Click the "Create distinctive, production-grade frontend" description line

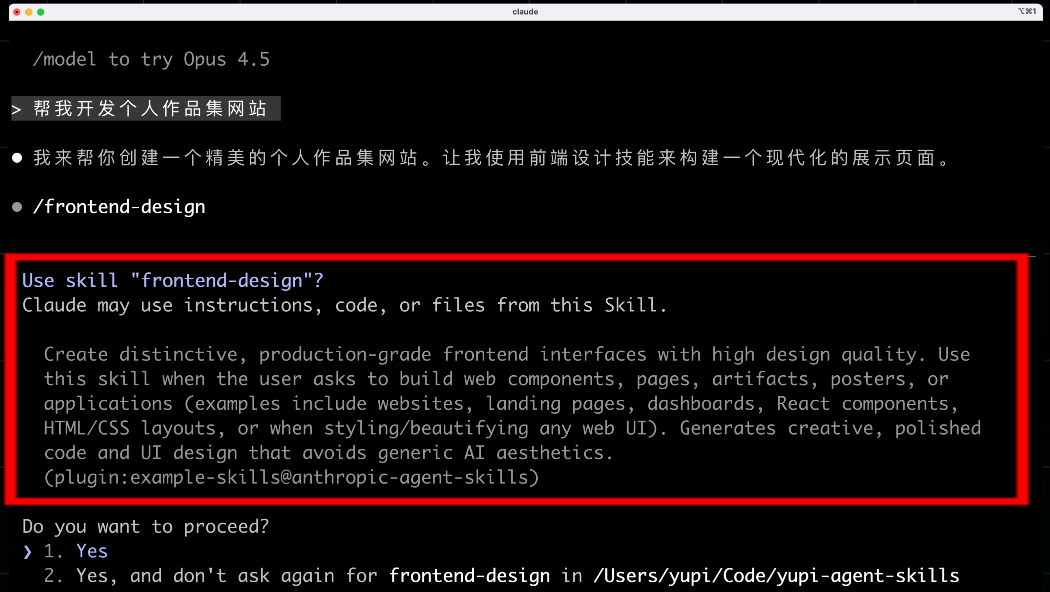pos(507,354)
